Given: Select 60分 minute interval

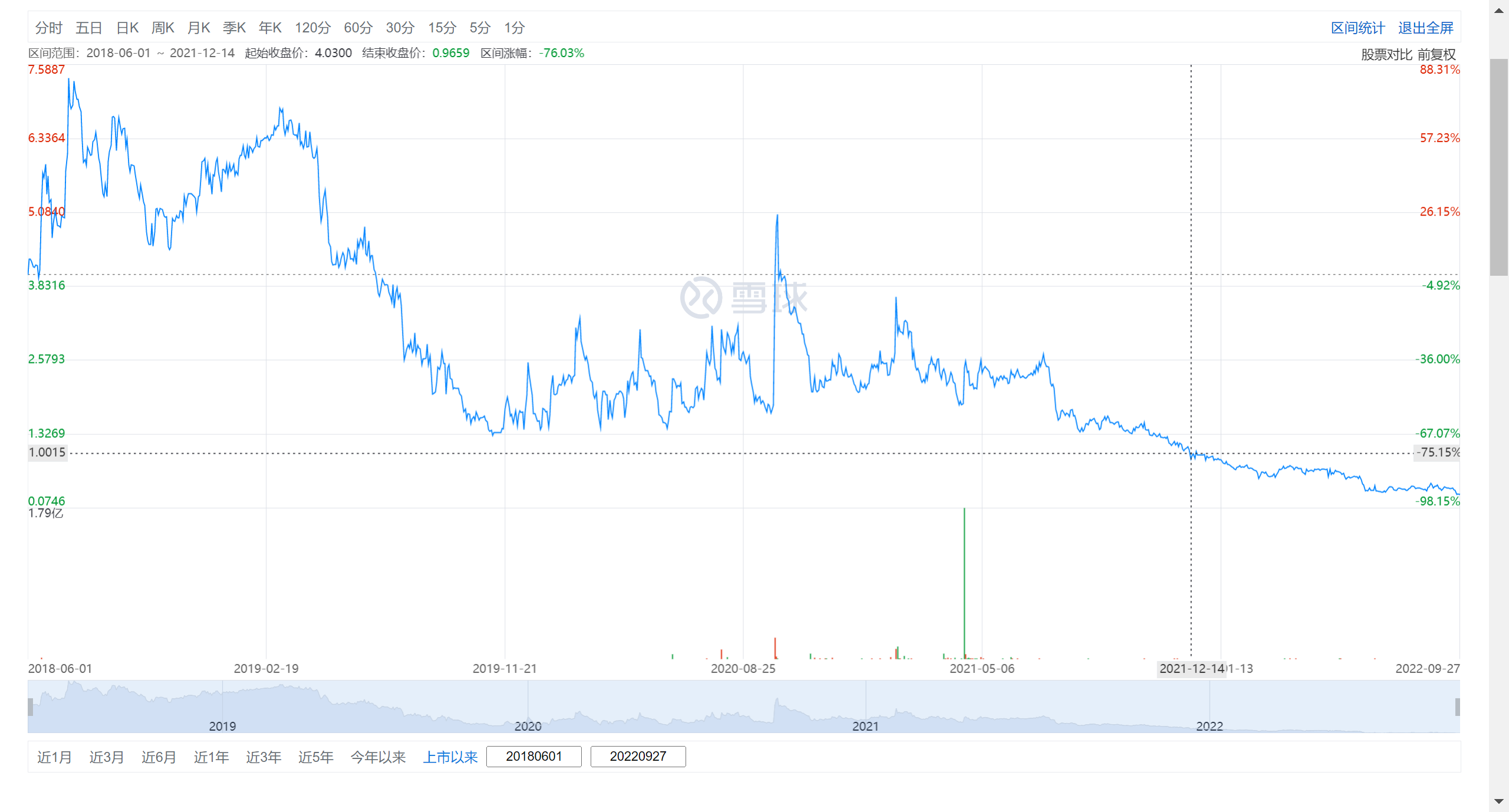Looking at the screenshot, I should 358,28.
